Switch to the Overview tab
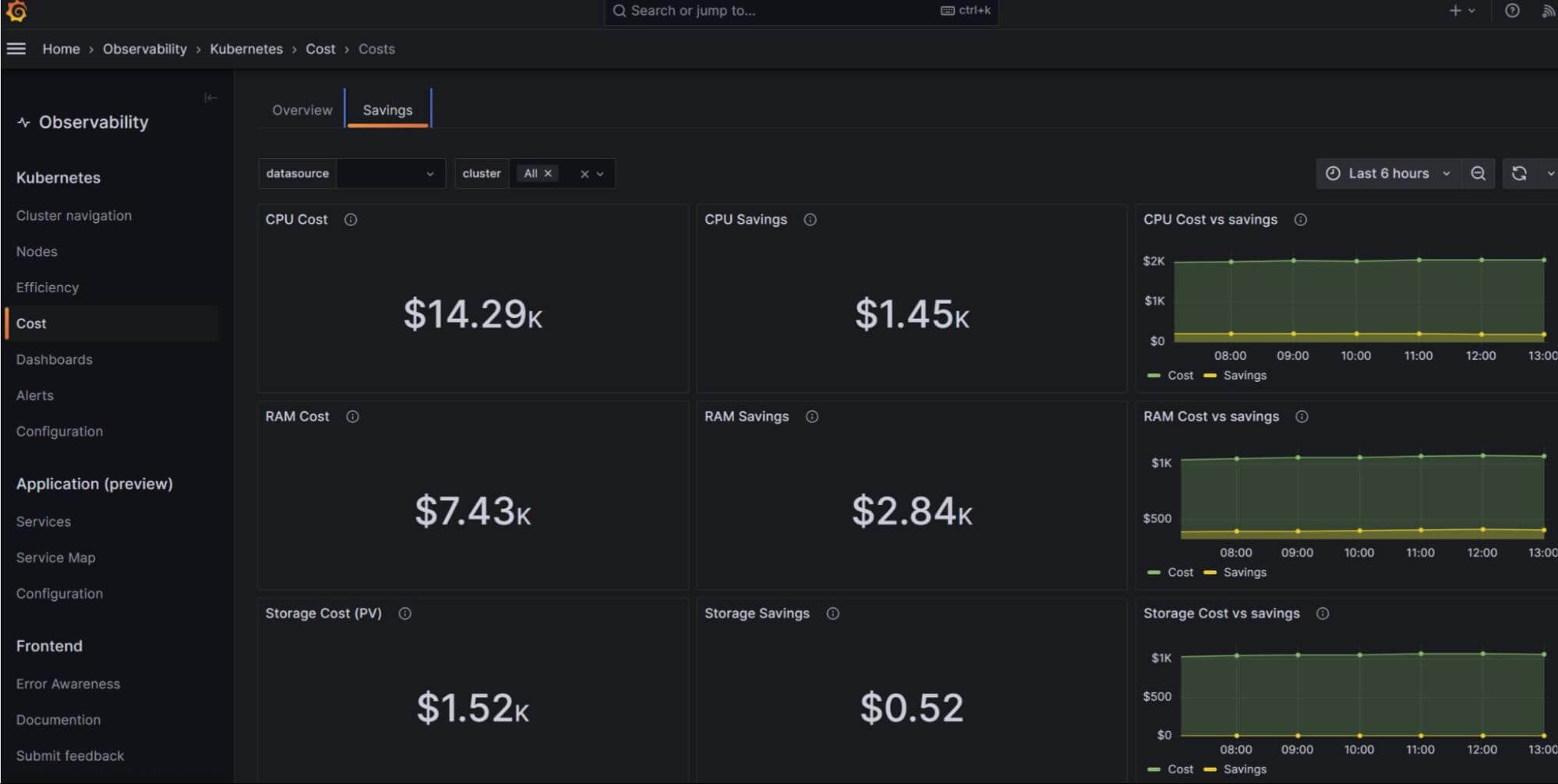 tap(302, 110)
